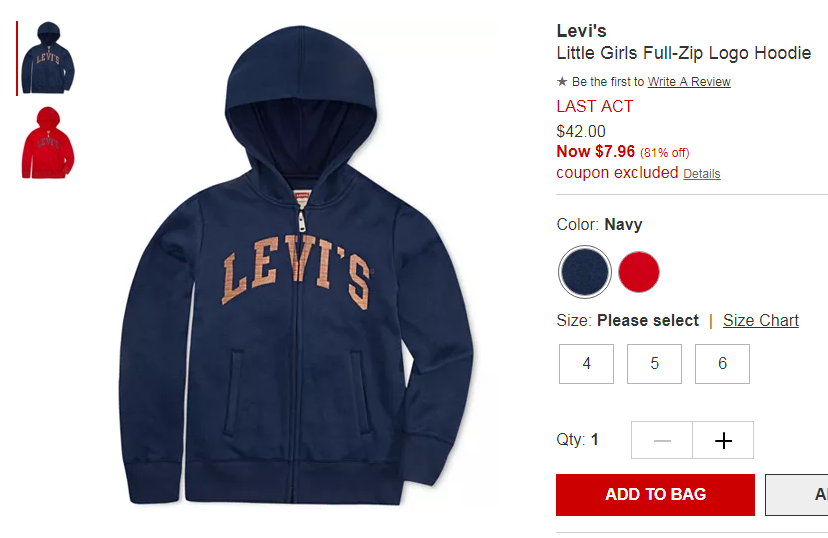This screenshot has height=538, width=828.
Task: Select the red hoodie thumbnail
Action: tap(48, 143)
